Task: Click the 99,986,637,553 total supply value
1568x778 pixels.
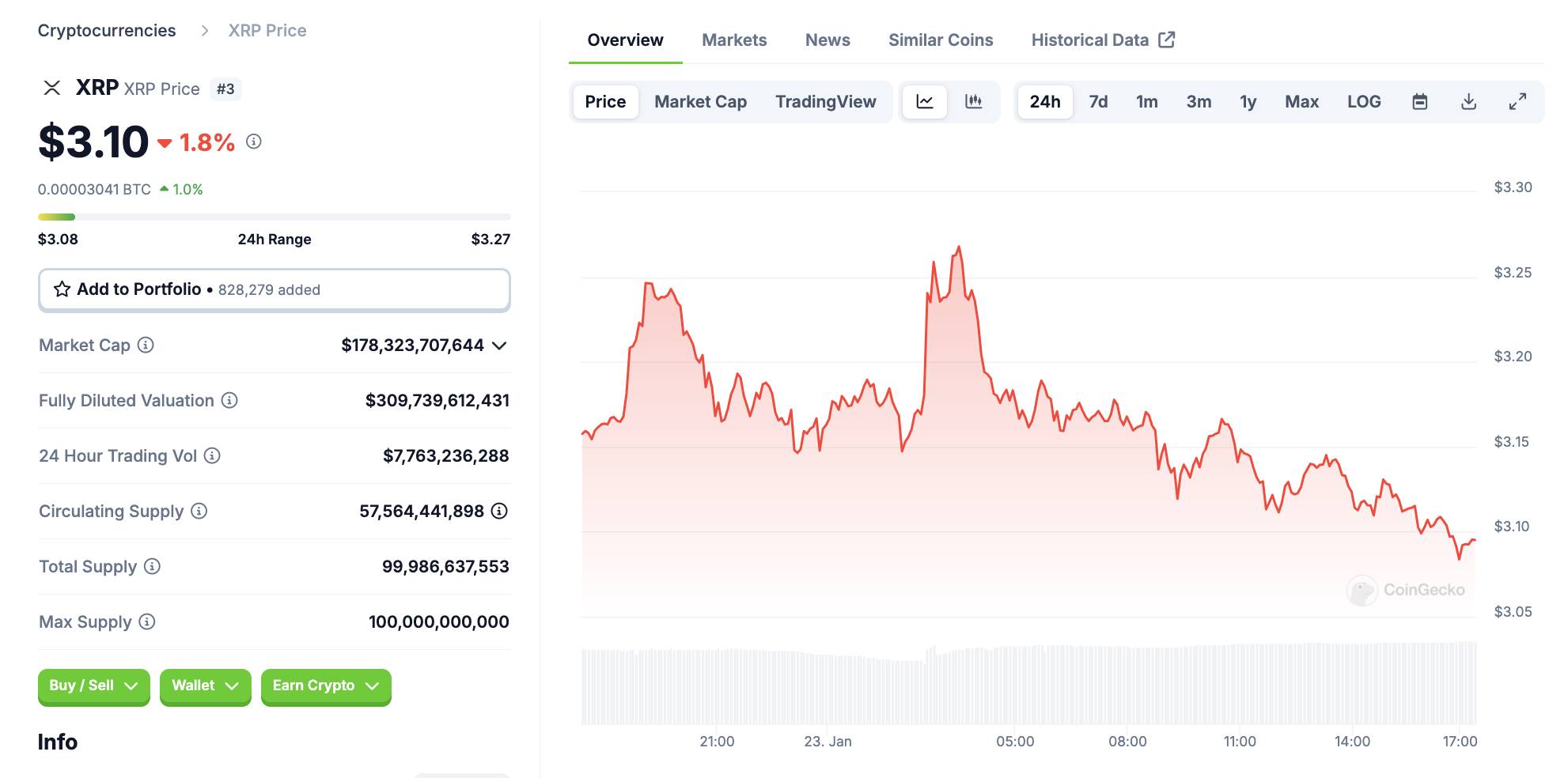Action: pyautogui.click(x=445, y=566)
